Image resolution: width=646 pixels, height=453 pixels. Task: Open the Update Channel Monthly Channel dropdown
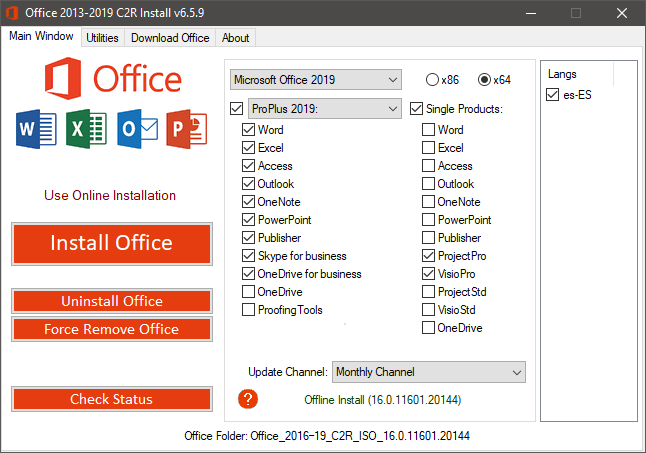click(x=429, y=372)
